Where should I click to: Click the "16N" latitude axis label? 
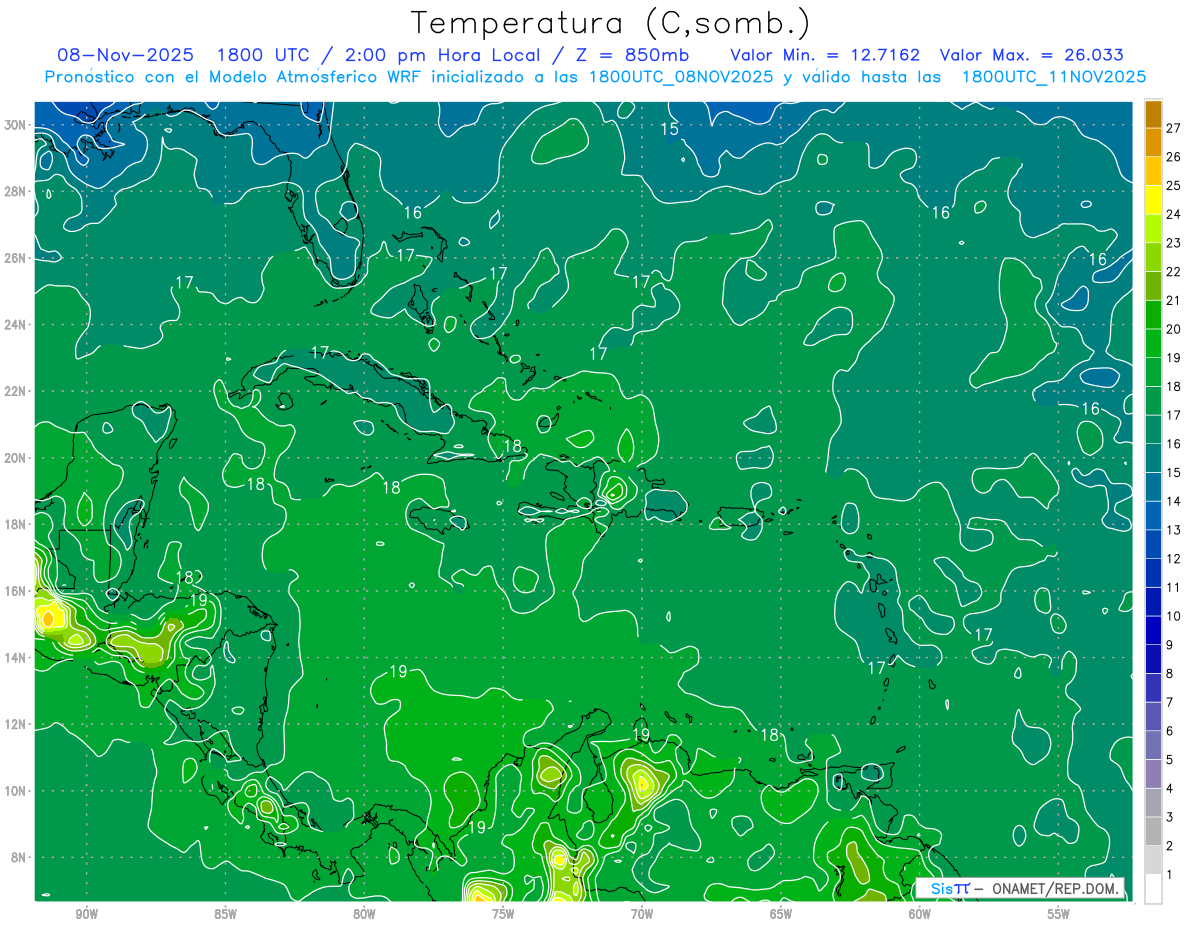16,591
